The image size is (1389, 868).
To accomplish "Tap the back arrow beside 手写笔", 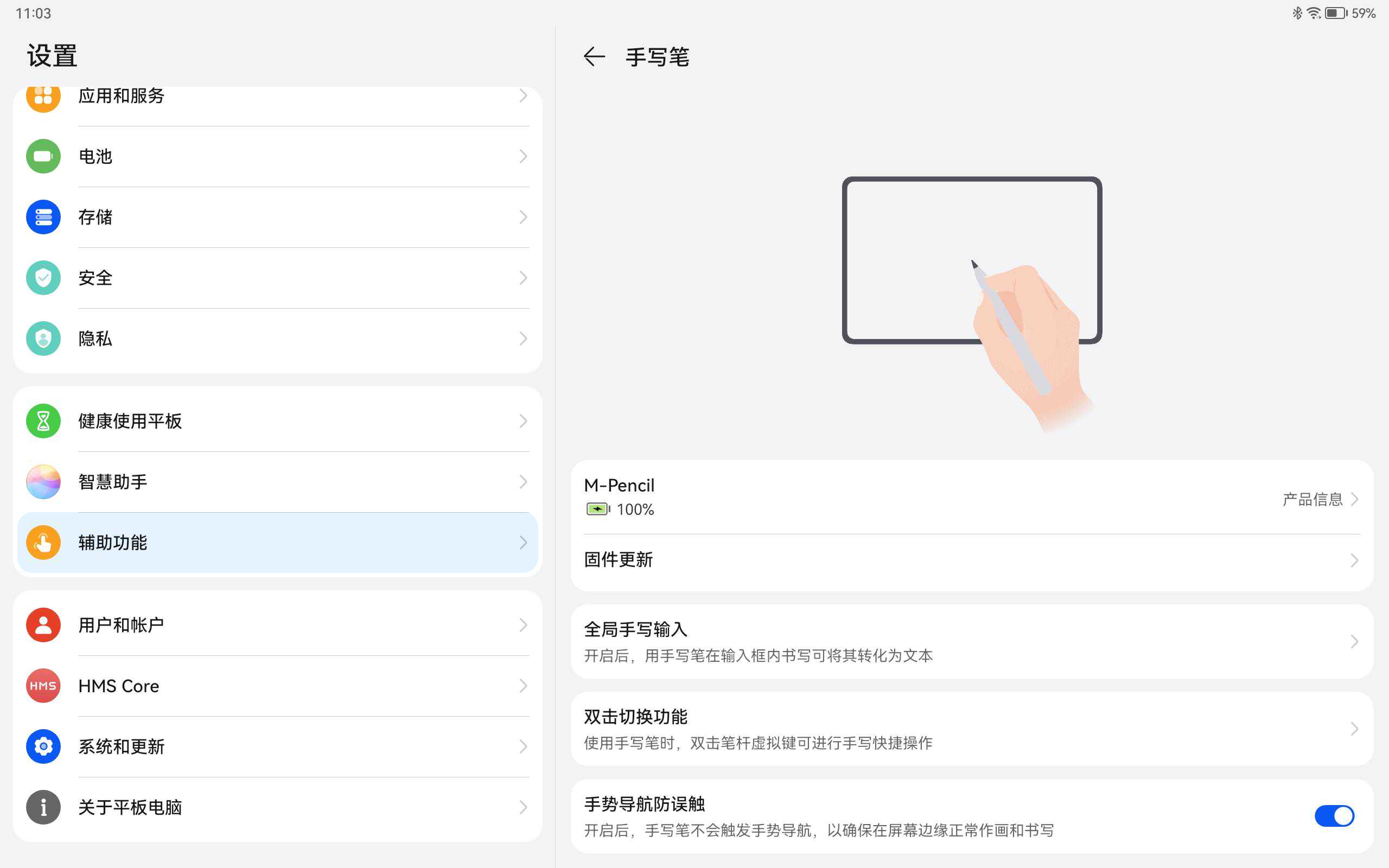I will click(x=594, y=56).
